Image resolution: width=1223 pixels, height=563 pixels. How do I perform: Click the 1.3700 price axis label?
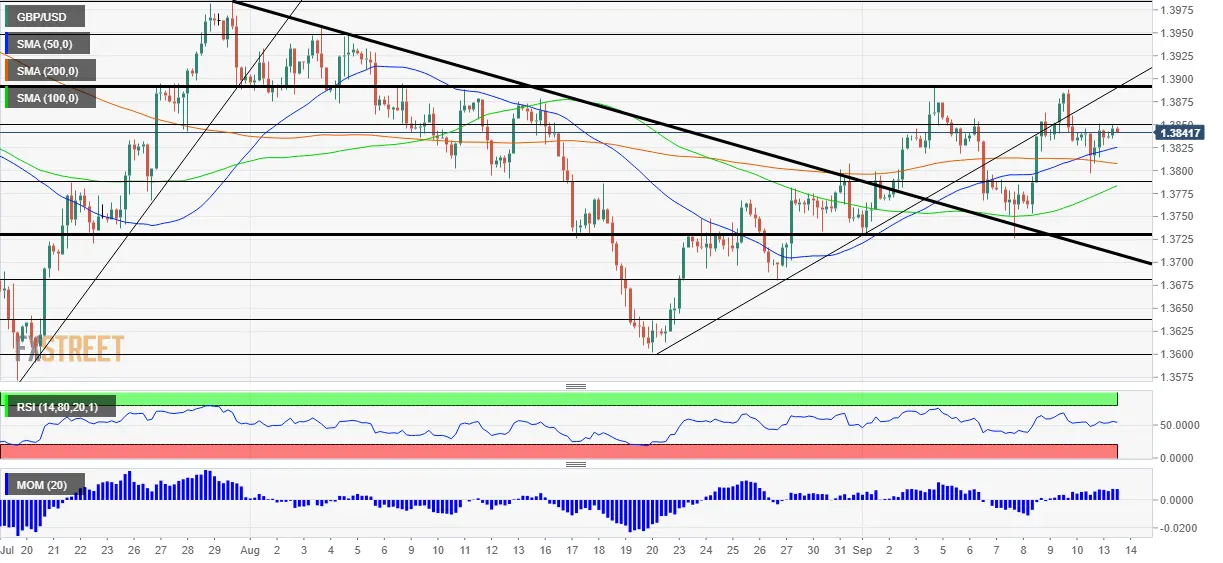(1175, 263)
